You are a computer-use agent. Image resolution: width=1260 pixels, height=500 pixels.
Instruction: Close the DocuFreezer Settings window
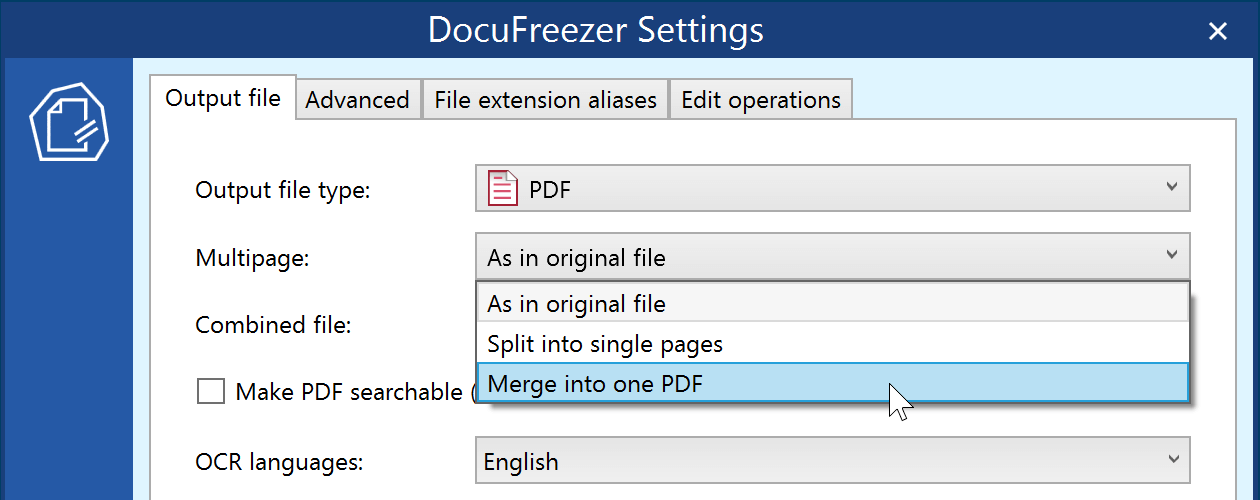pos(1217,31)
